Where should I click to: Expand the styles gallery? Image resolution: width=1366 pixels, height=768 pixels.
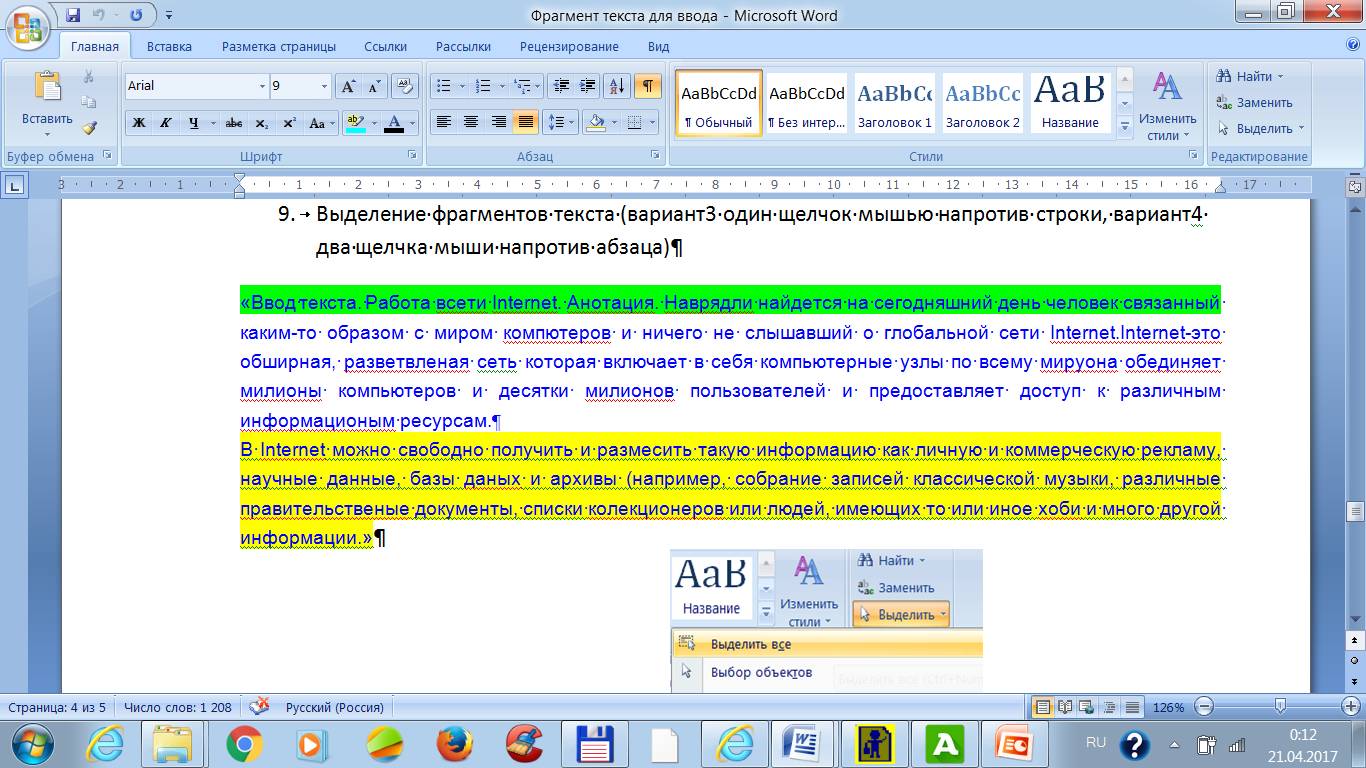point(1124,127)
